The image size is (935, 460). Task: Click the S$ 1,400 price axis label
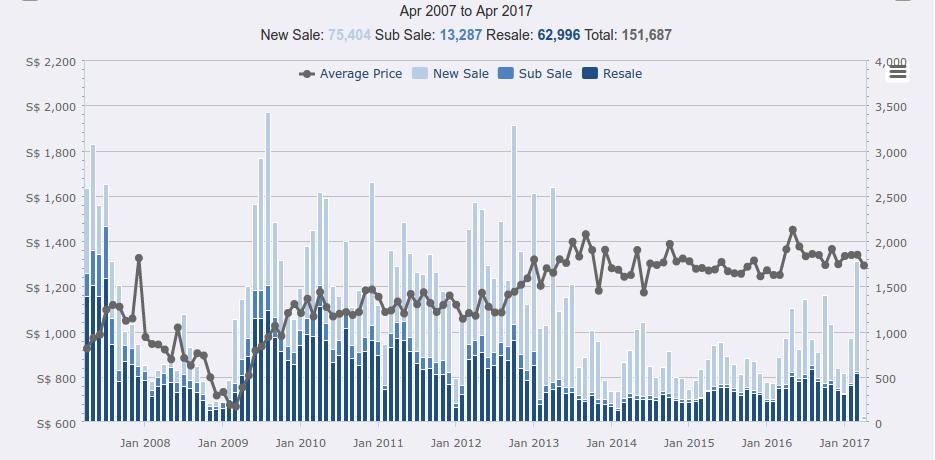tap(50, 242)
